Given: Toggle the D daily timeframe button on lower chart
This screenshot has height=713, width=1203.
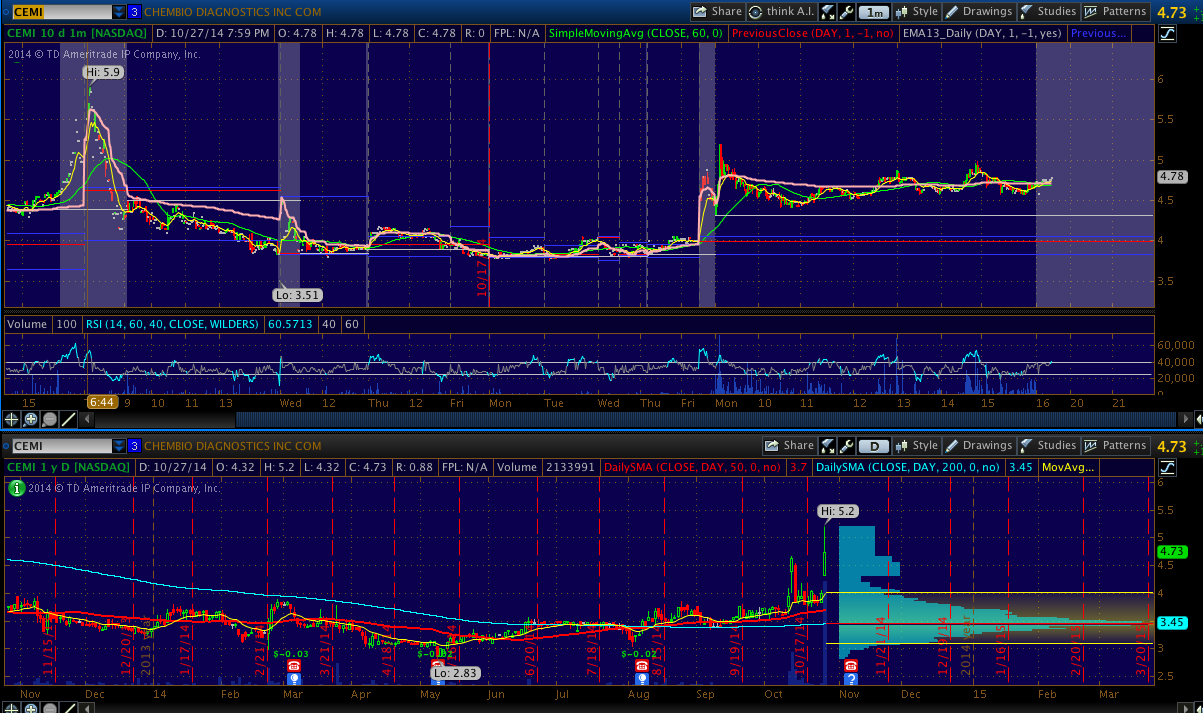Looking at the screenshot, I should (874, 446).
